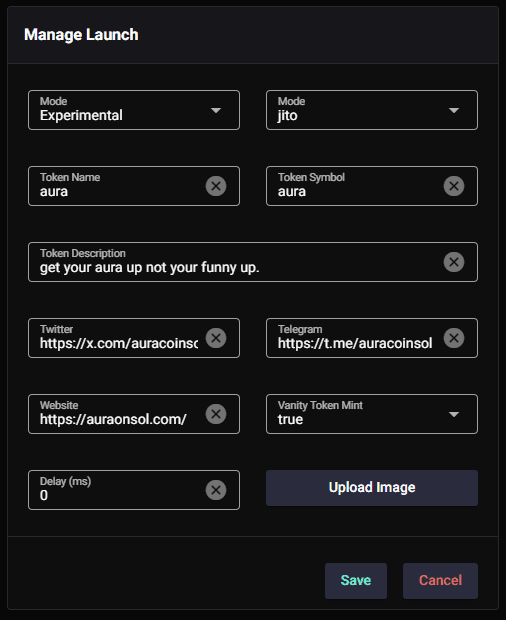Clear the Twitter link field
The image size is (506, 620).
(216, 338)
